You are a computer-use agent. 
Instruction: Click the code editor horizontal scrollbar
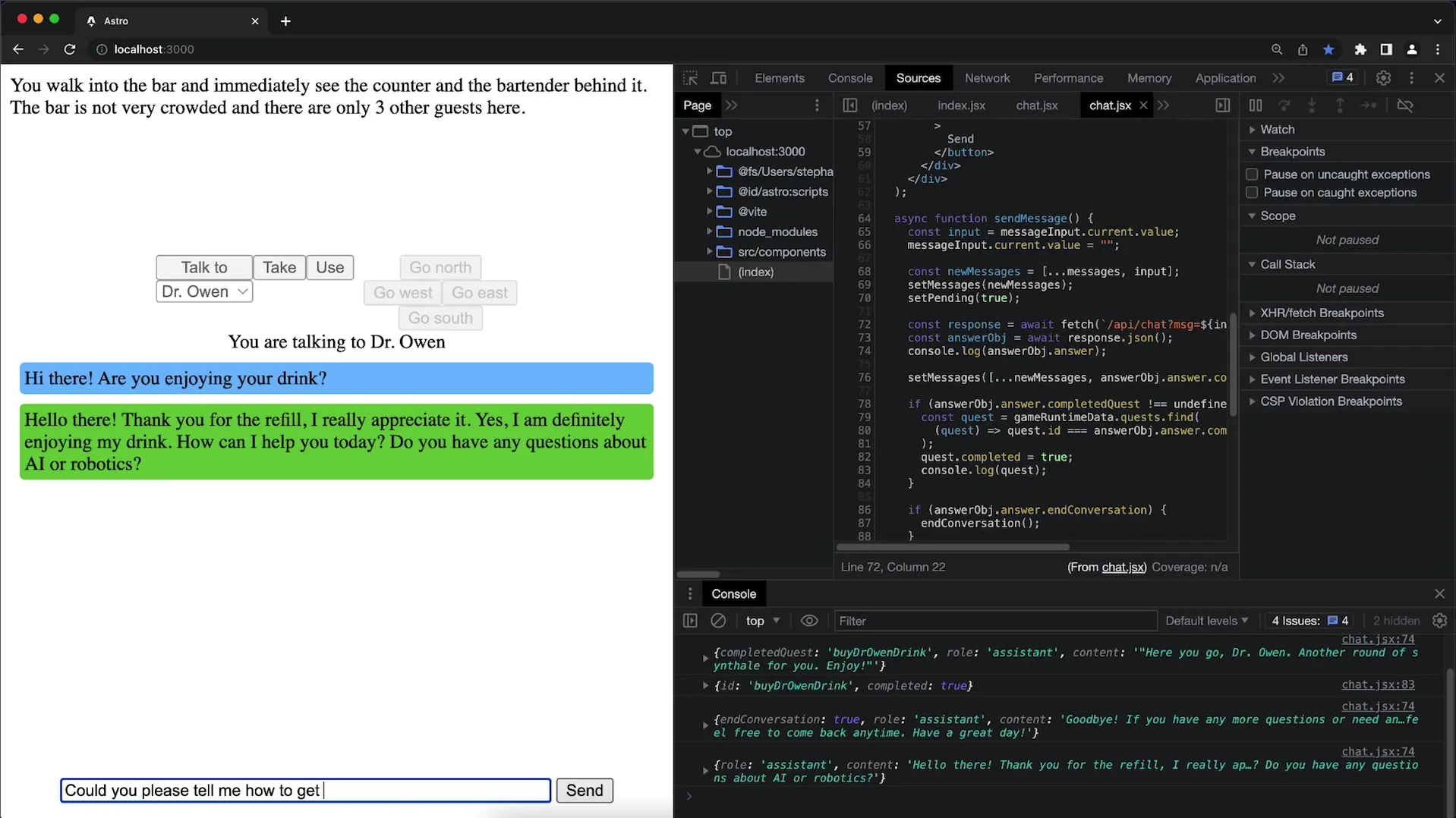pyautogui.click(x=953, y=547)
